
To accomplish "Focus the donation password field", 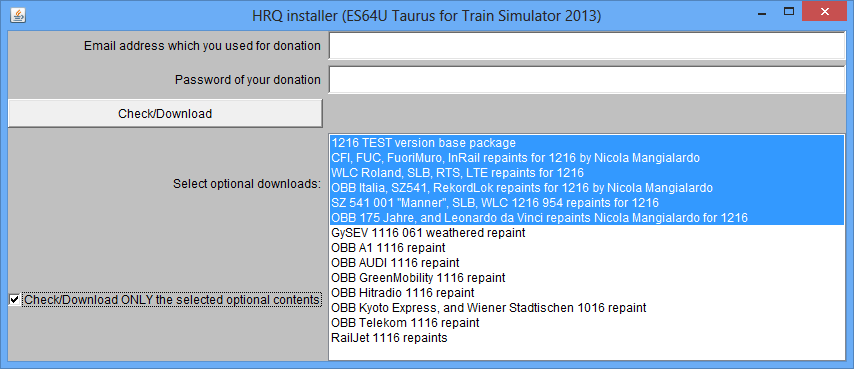I will pos(587,80).
